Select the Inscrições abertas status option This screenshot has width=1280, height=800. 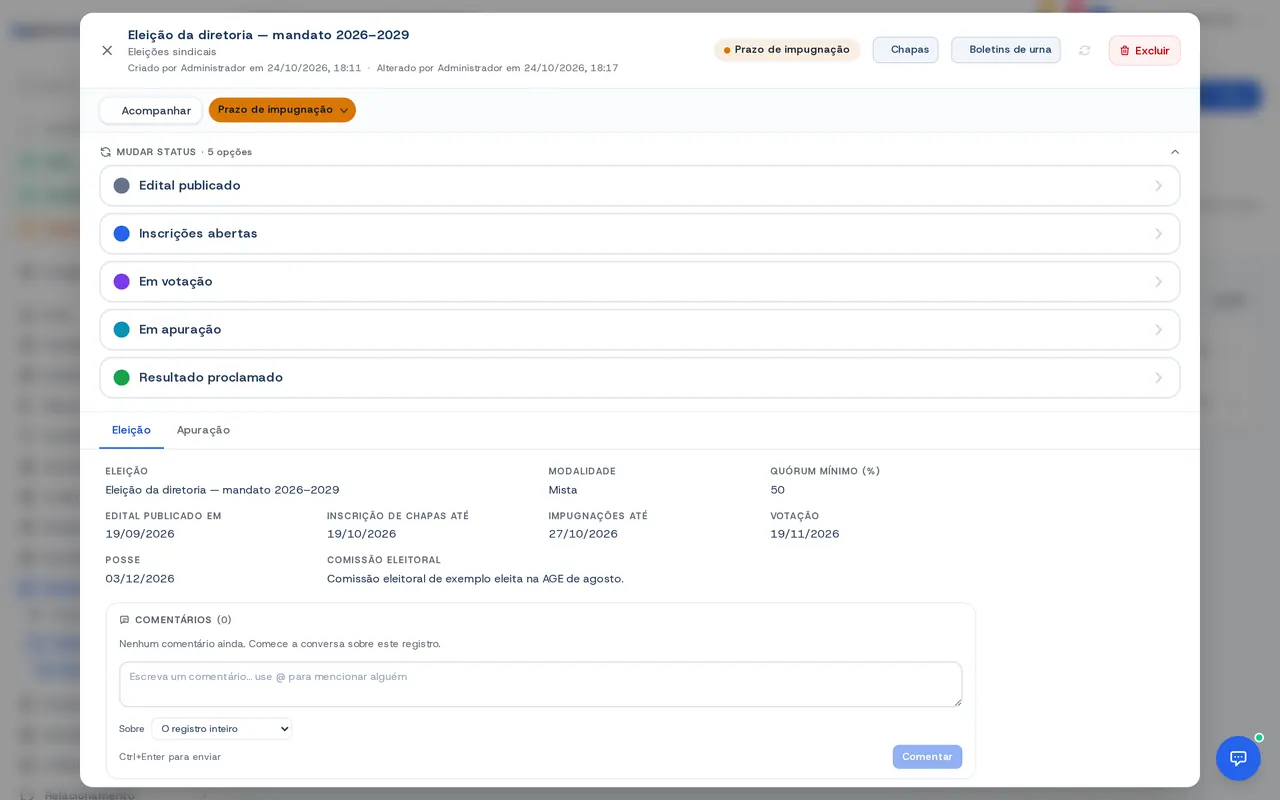(x=640, y=234)
